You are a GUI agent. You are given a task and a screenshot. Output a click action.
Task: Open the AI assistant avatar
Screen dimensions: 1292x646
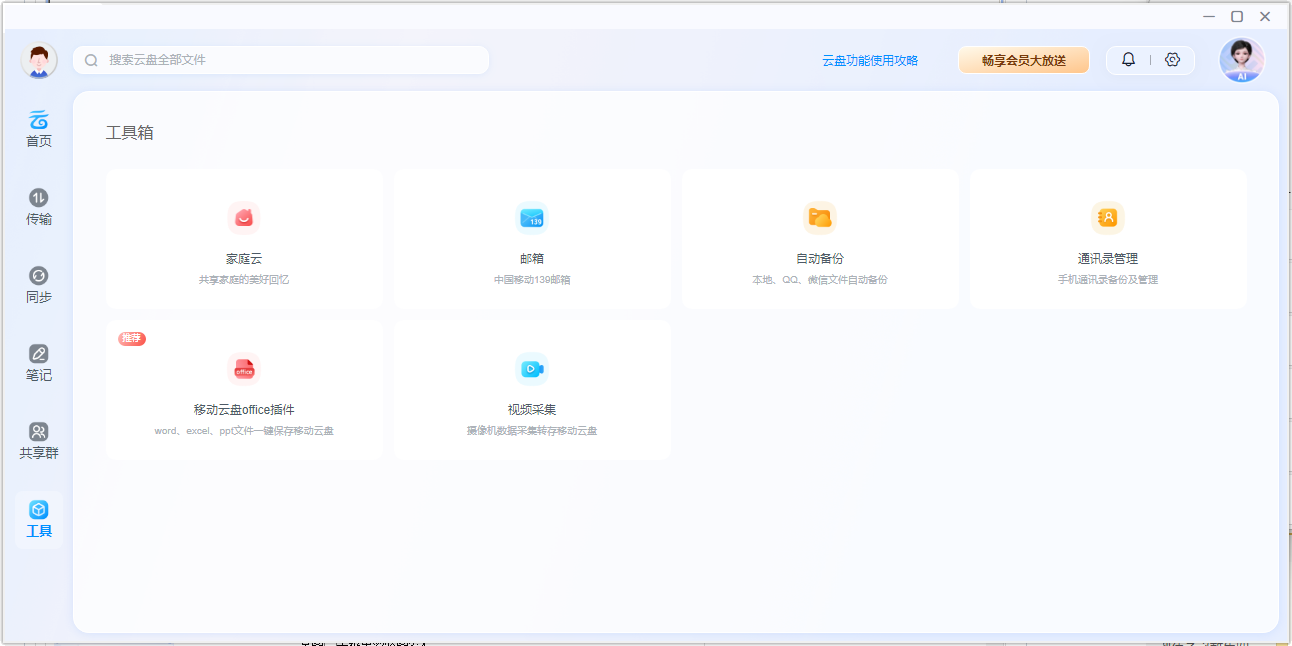tap(1242, 60)
